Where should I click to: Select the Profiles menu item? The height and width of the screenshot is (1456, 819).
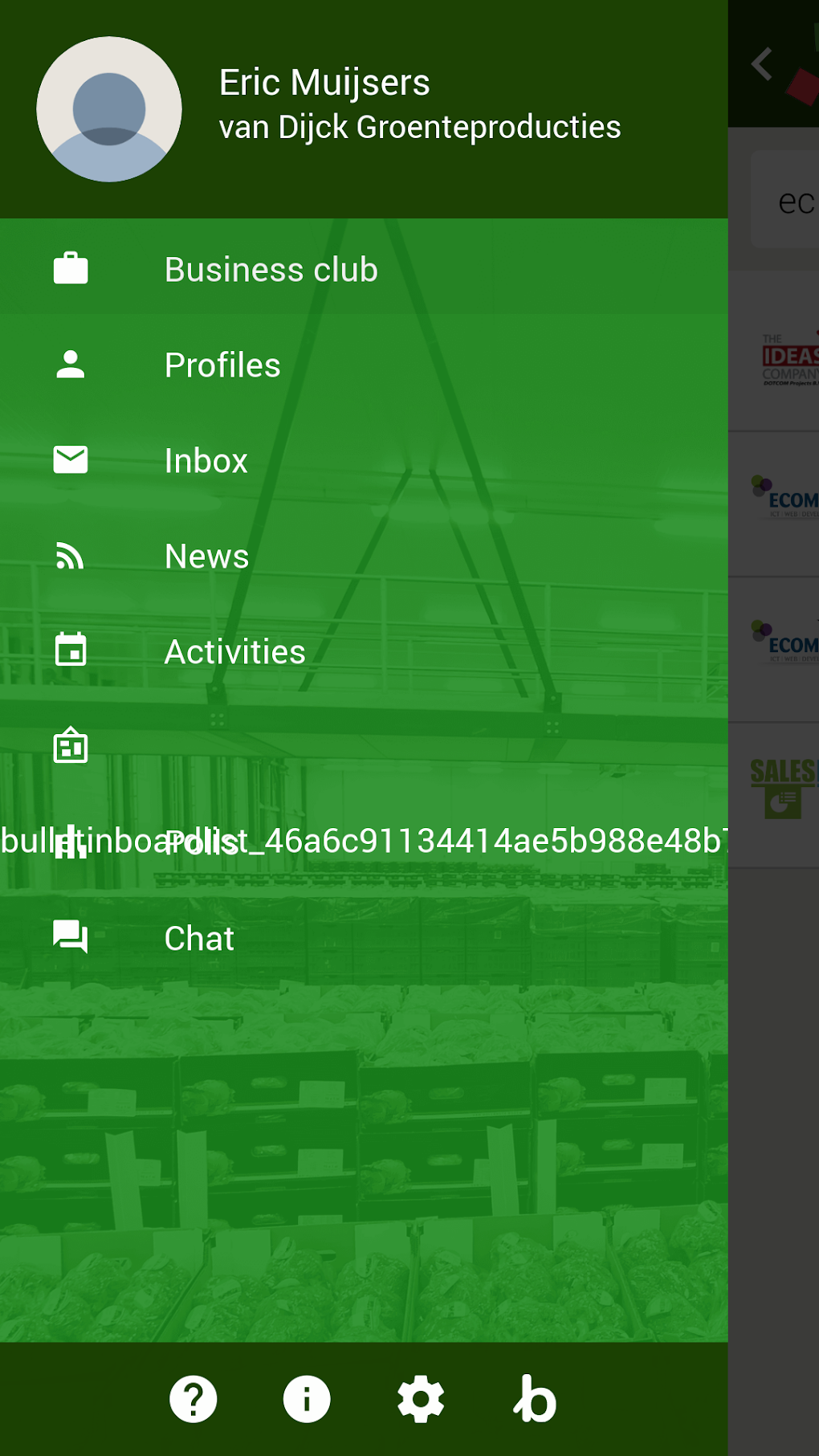coord(364,365)
